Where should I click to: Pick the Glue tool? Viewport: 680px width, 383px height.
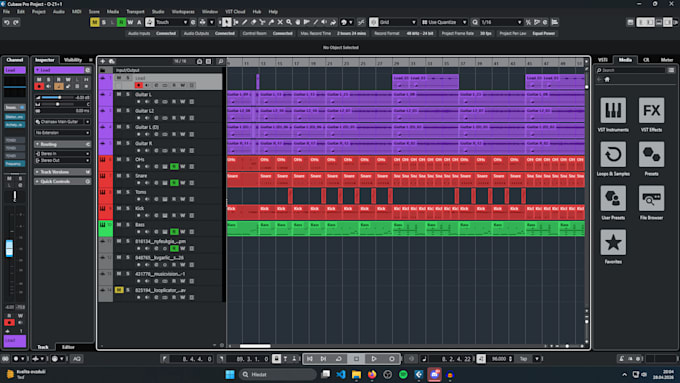coord(271,22)
